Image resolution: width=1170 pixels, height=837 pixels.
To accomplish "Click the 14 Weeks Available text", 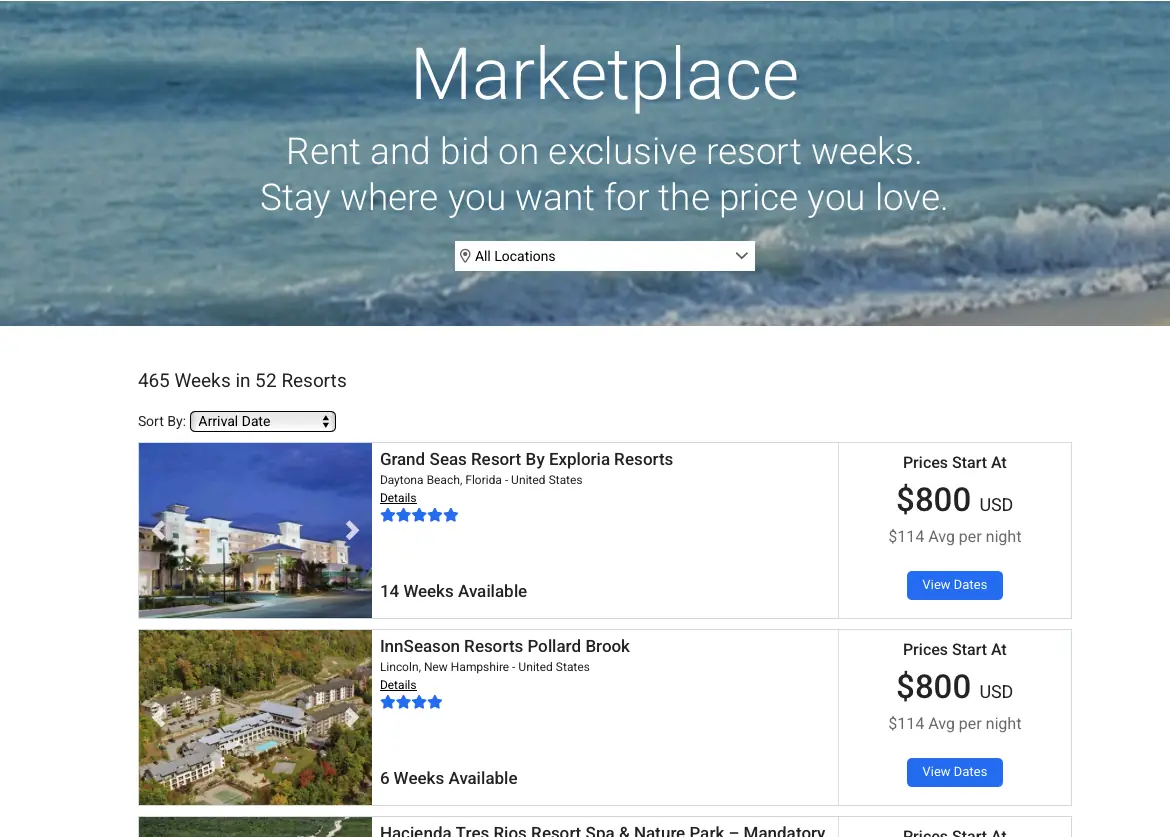I will pyautogui.click(x=453, y=592).
